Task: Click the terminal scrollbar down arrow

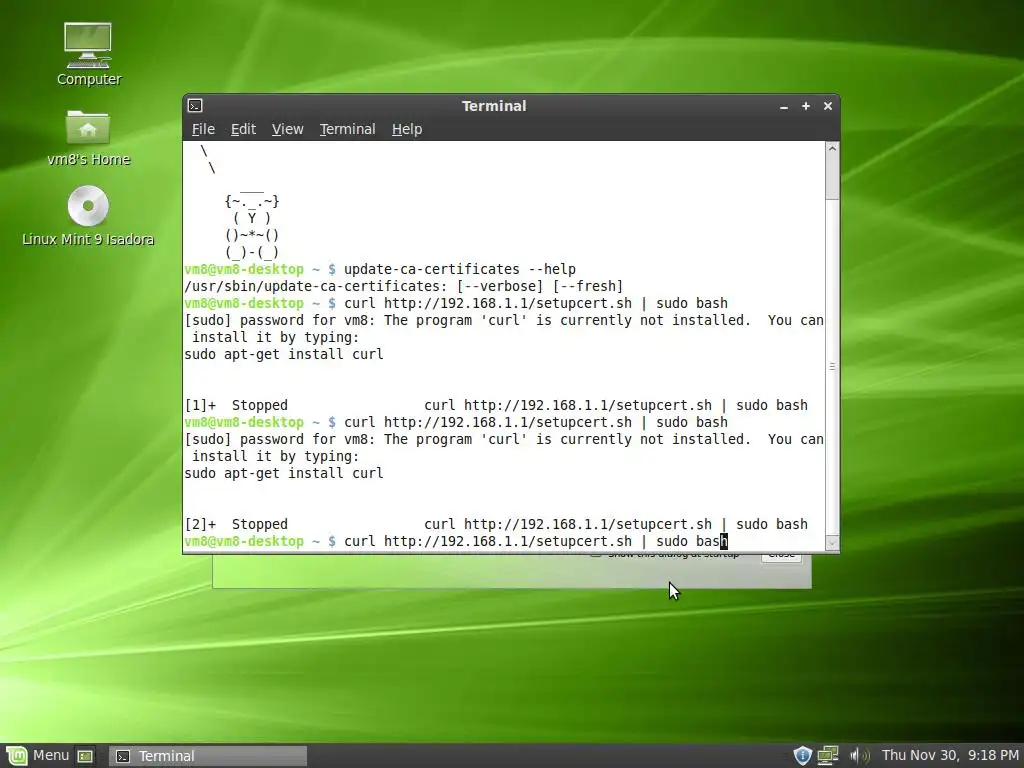Action: (x=832, y=543)
